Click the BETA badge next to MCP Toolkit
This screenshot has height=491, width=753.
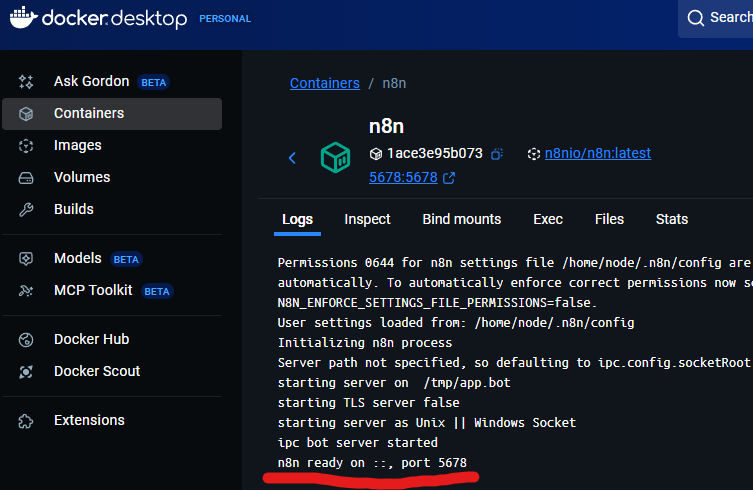tap(157, 292)
